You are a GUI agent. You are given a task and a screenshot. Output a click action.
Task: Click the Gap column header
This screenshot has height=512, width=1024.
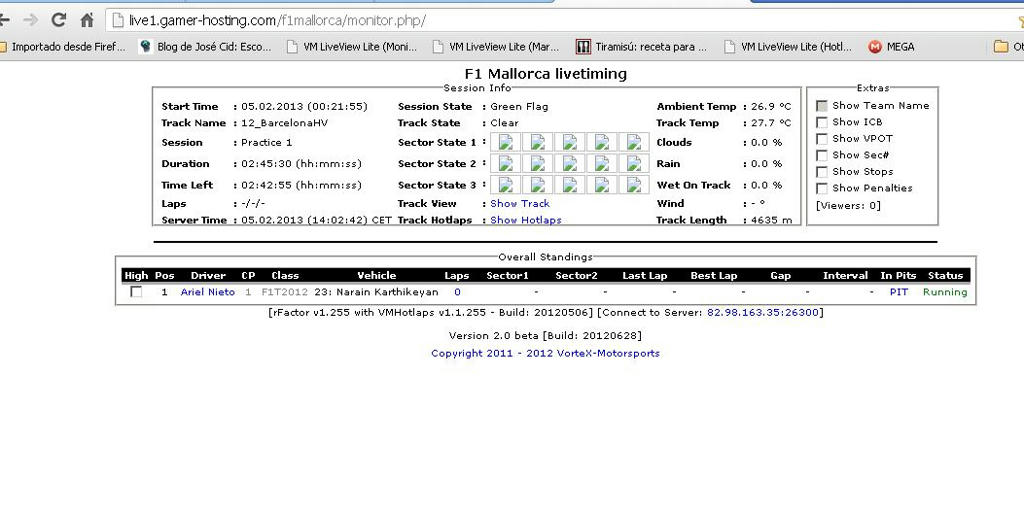(780, 276)
